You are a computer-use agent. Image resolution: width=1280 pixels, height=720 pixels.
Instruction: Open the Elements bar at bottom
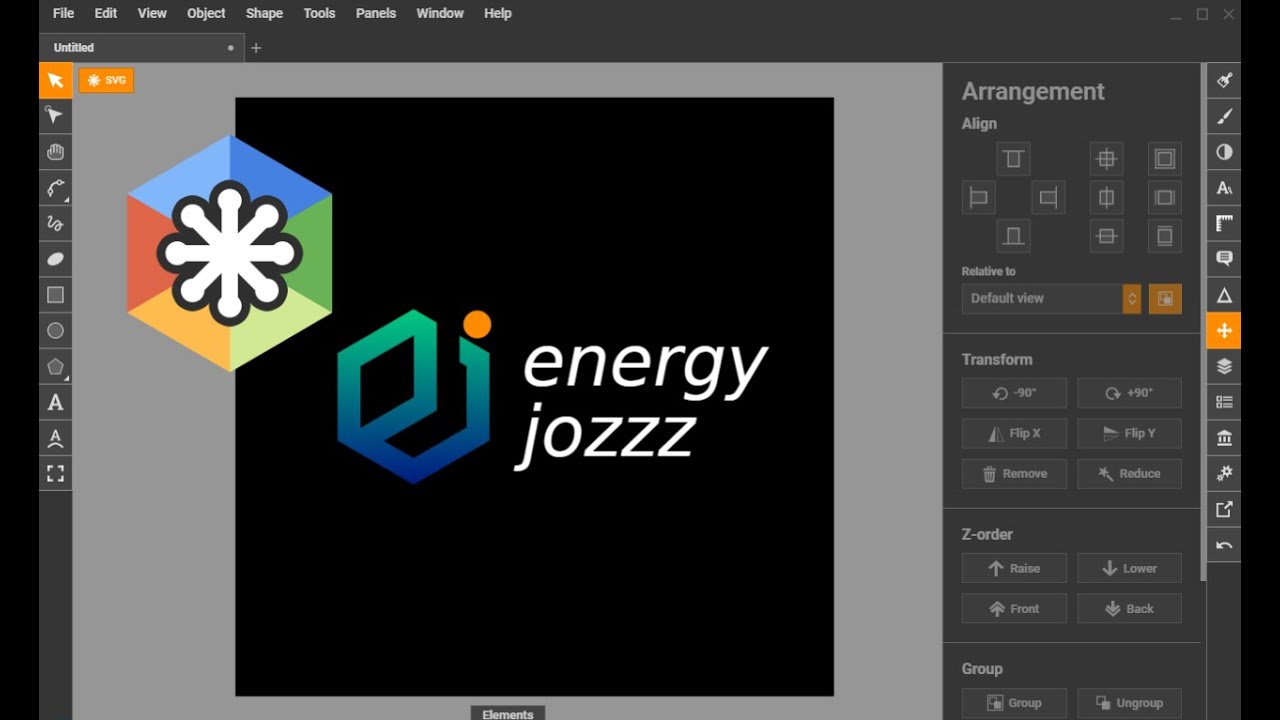click(507, 713)
